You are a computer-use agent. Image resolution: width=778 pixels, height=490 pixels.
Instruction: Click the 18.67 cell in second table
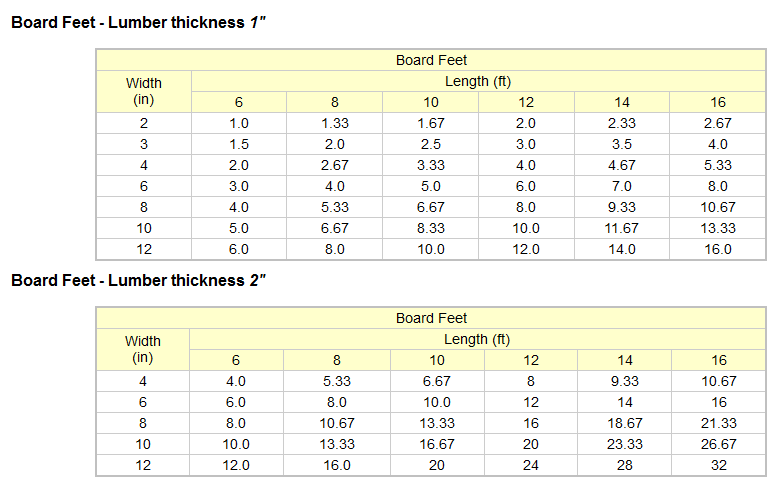(x=624, y=423)
